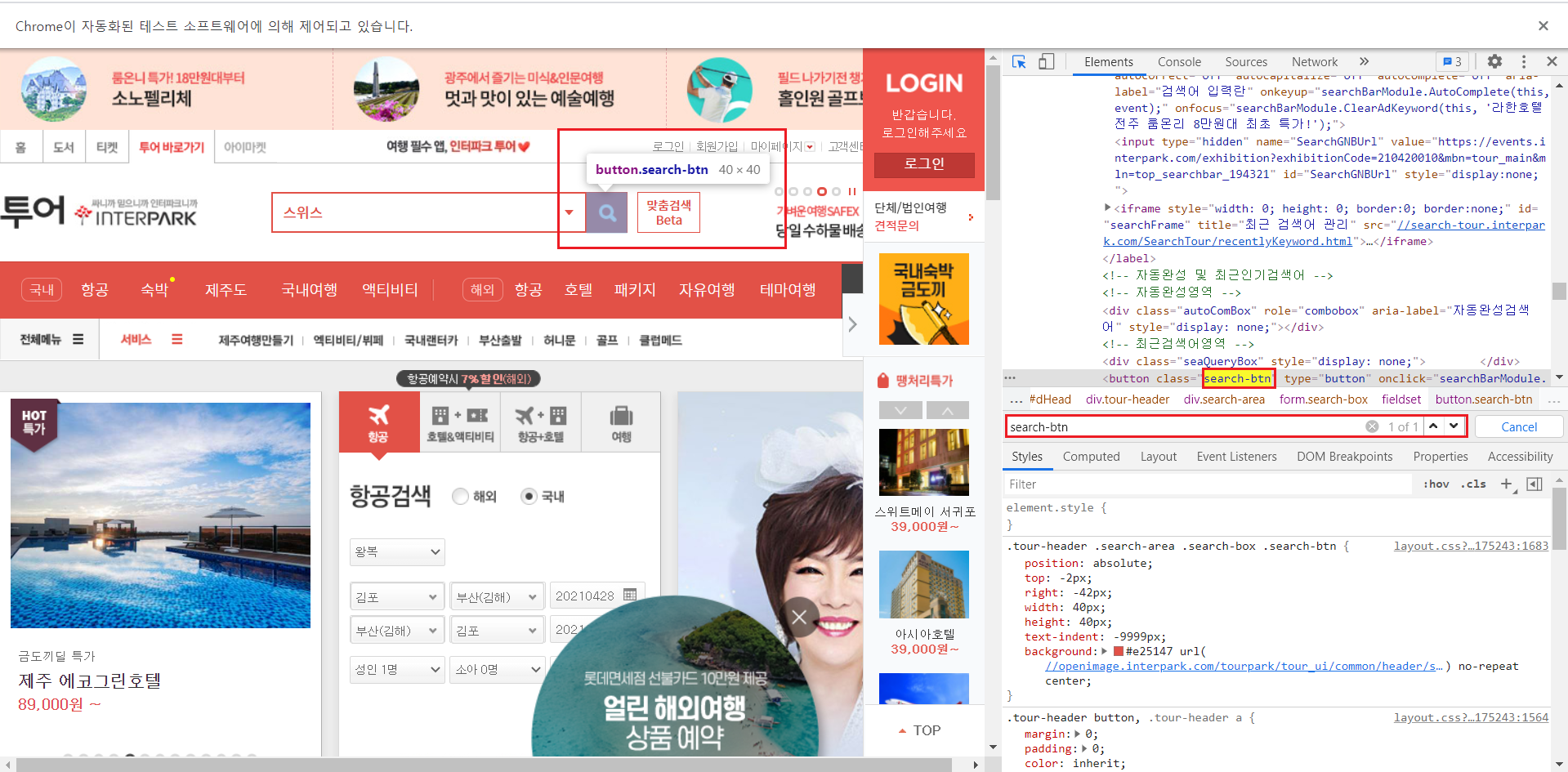Open the first 김포 departure dropdown
The image size is (1568, 772).
tap(397, 596)
